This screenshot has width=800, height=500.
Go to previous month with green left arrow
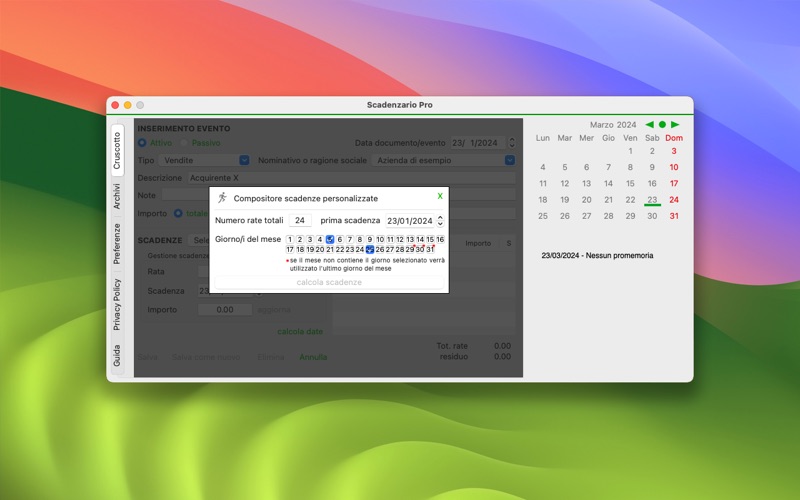(649, 124)
